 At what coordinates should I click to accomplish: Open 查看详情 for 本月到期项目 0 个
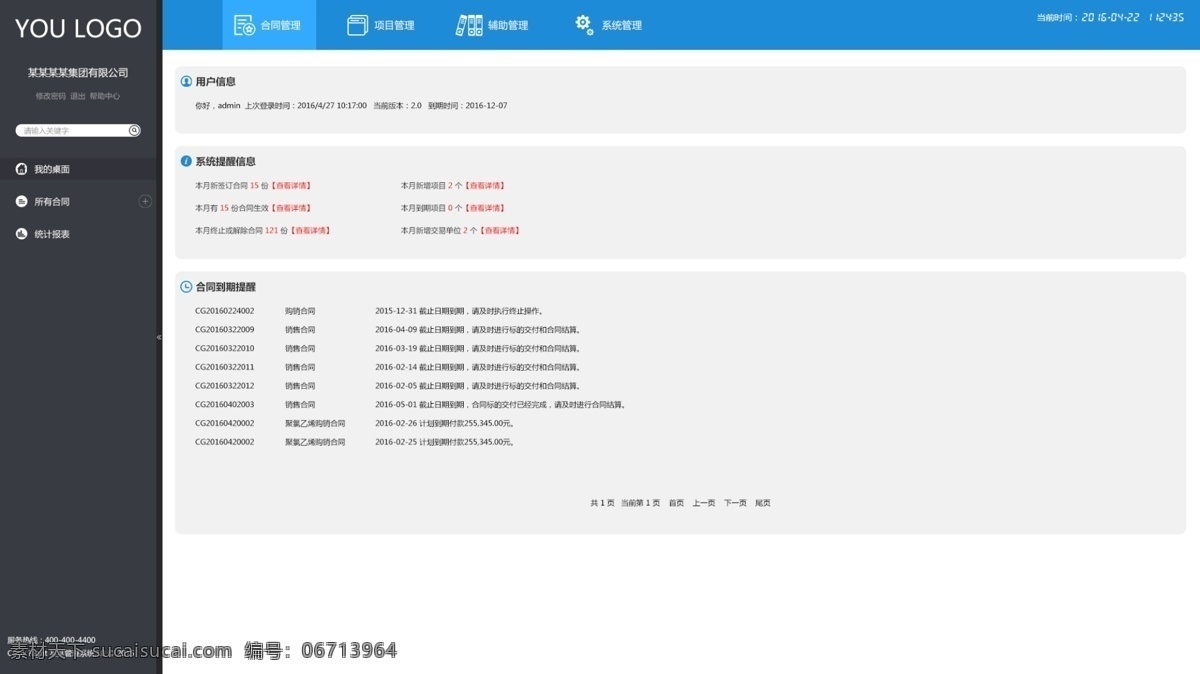[x=484, y=208]
